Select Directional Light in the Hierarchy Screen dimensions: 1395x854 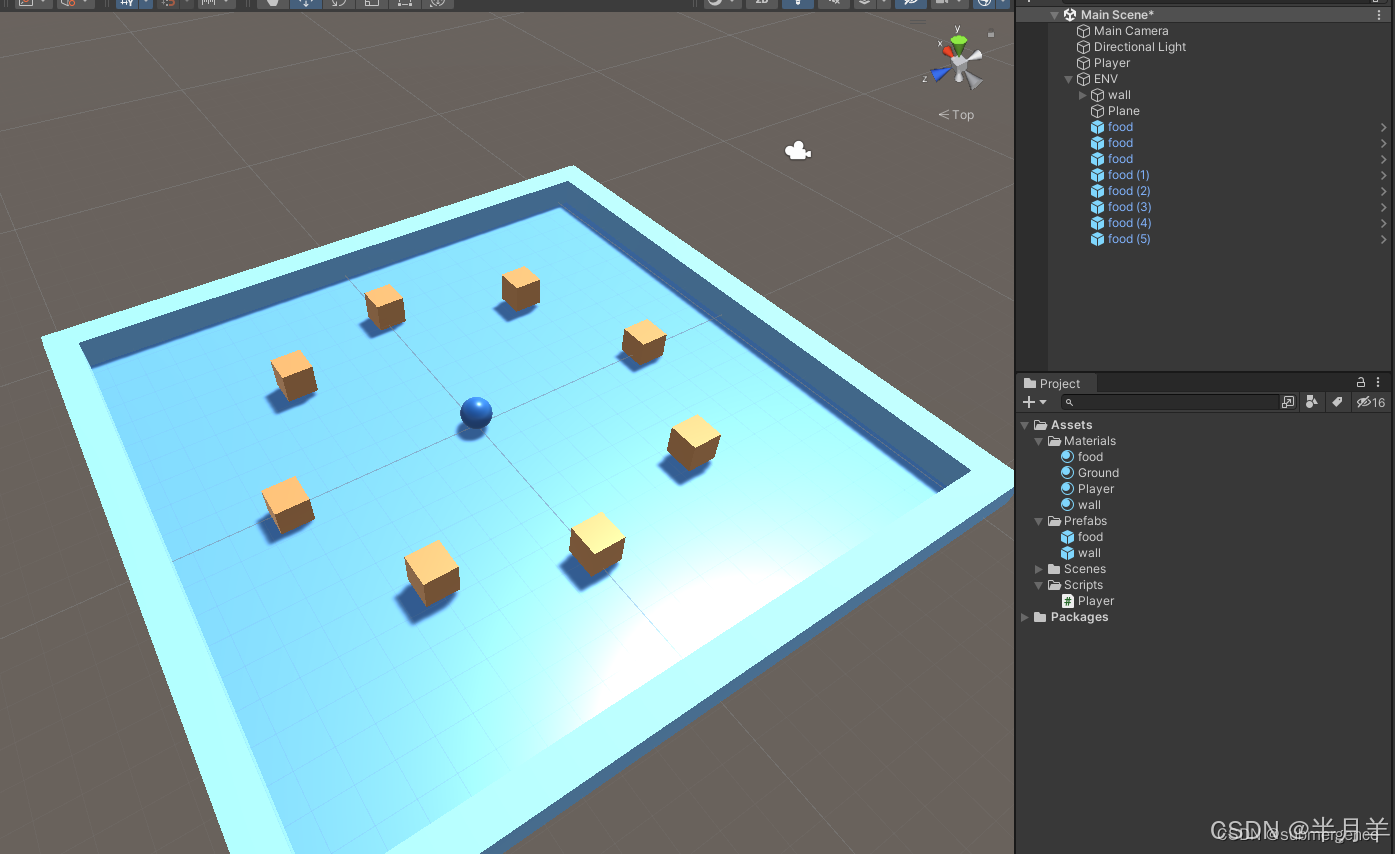1140,47
